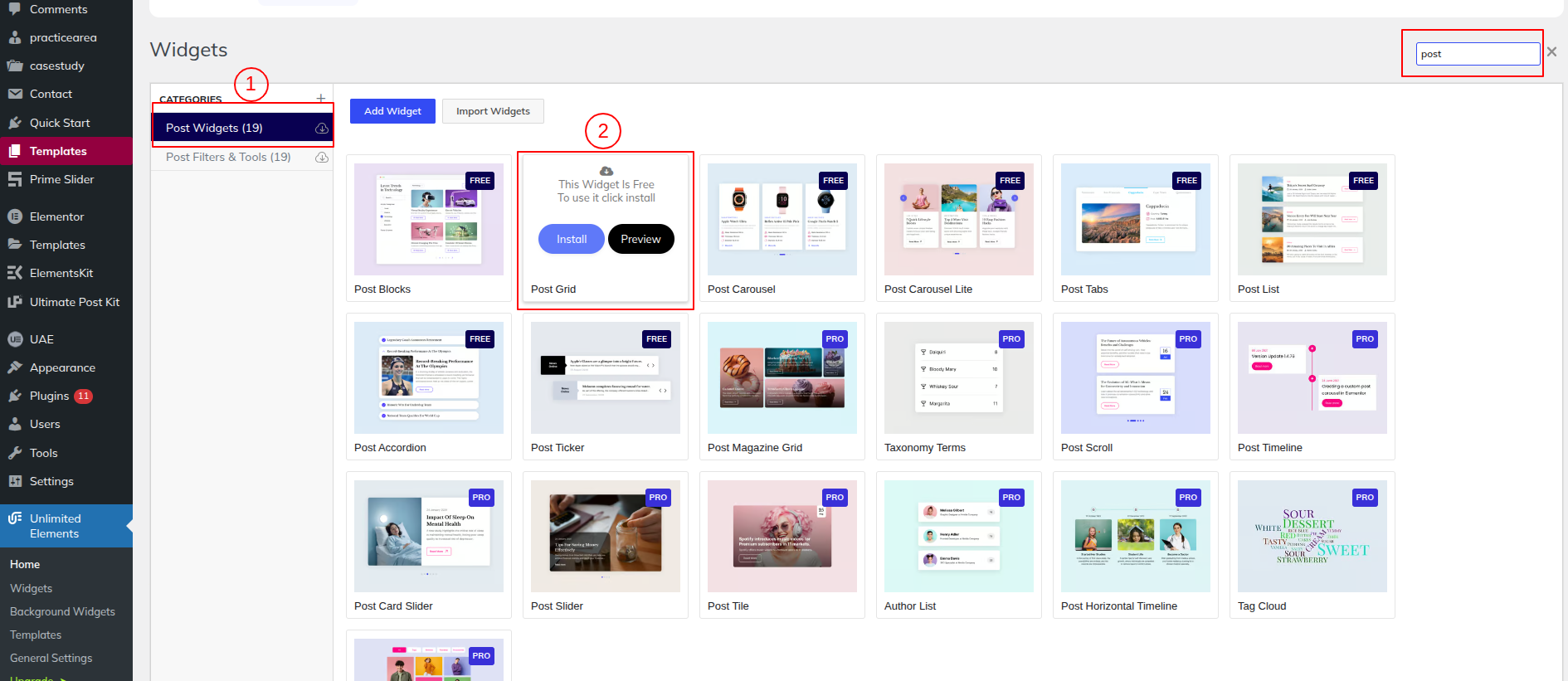Open the Author List widget thumbnail
The image size is (1568, 681).
click(x=959, y=536)
